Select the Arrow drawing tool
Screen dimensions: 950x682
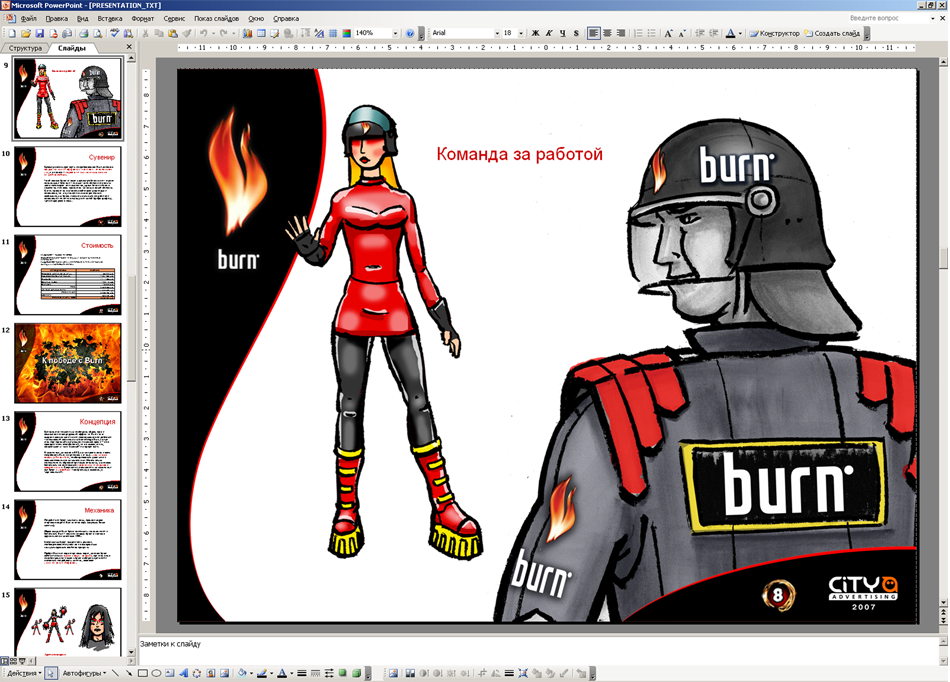click(x=129, y=673)
